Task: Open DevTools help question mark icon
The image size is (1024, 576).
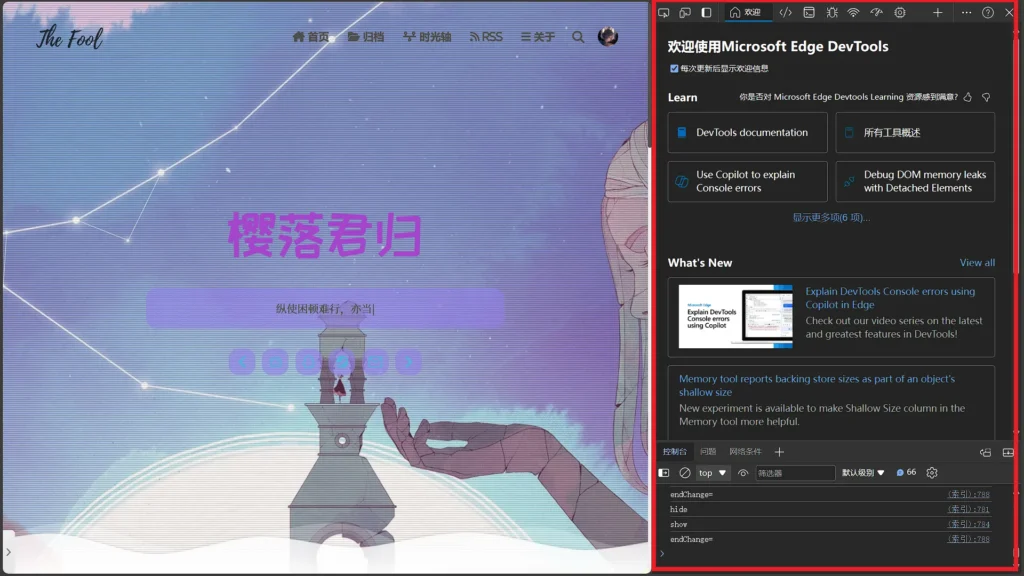Action: pyautogui.click(x=988, y=12)
